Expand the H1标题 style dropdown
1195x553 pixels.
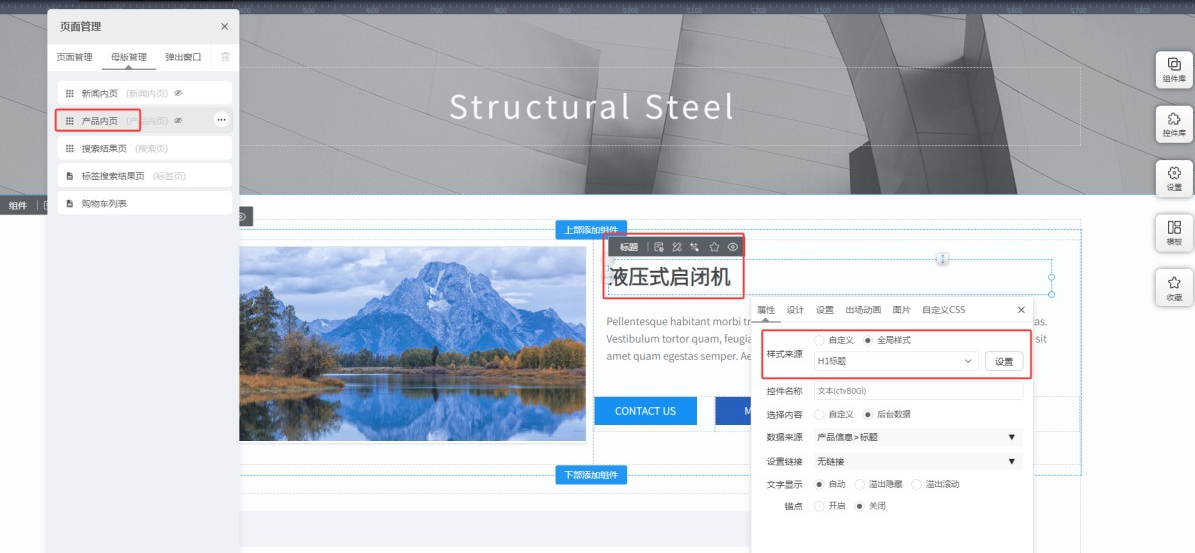tap(895, 361)
